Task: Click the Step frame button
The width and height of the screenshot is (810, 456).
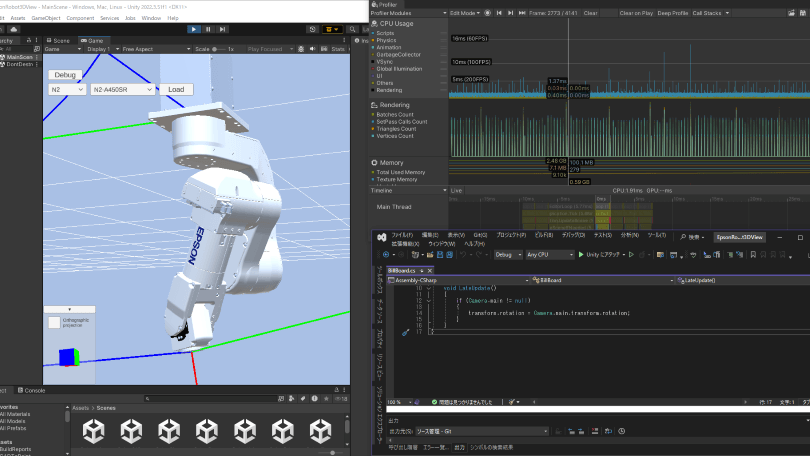Action: 222,29
